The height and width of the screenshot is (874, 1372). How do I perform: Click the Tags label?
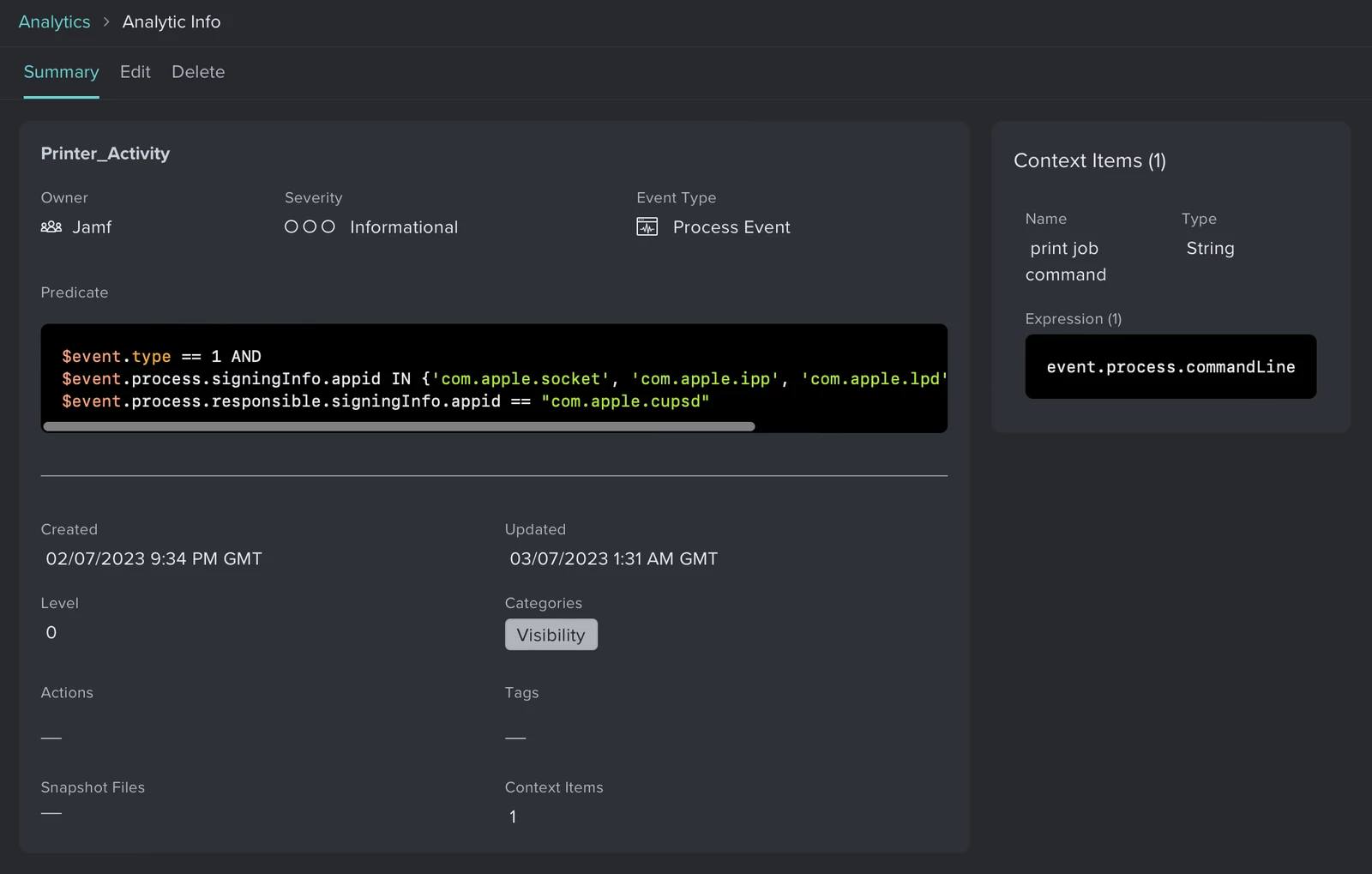coord(522,693)
